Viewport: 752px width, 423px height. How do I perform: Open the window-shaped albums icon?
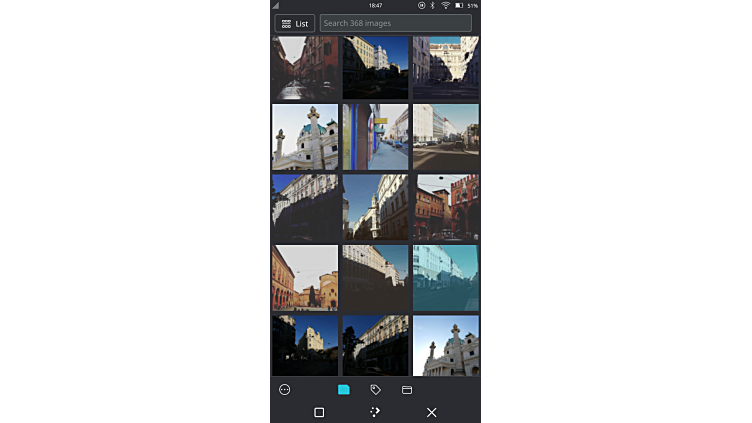(407, 390)
